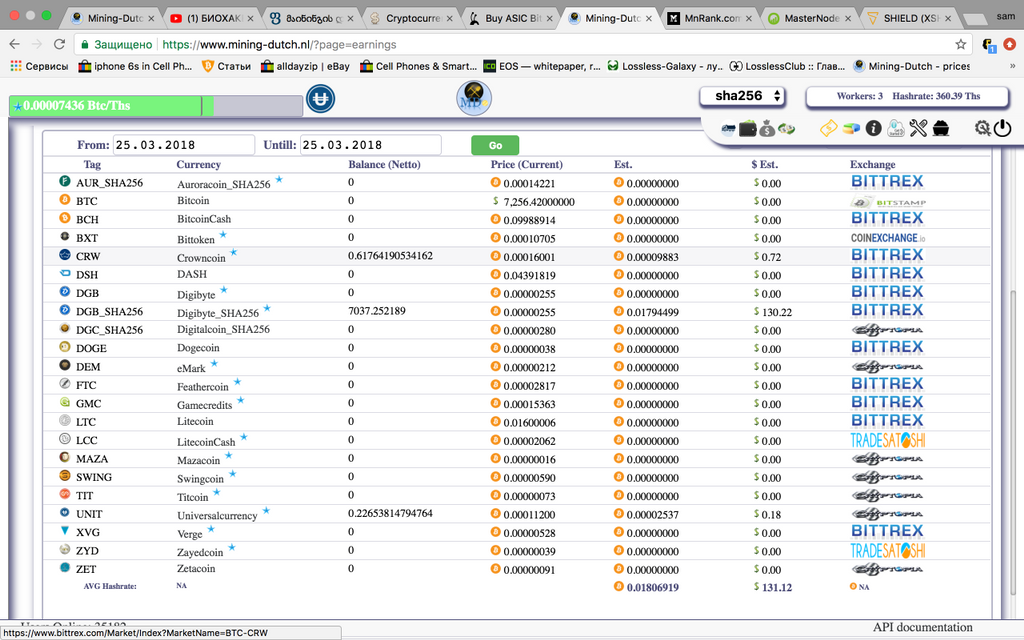The height and width of the screenshot is (640, 1024).
Task: Click the Balance (Netto) column header
Action: pos(384,165)
